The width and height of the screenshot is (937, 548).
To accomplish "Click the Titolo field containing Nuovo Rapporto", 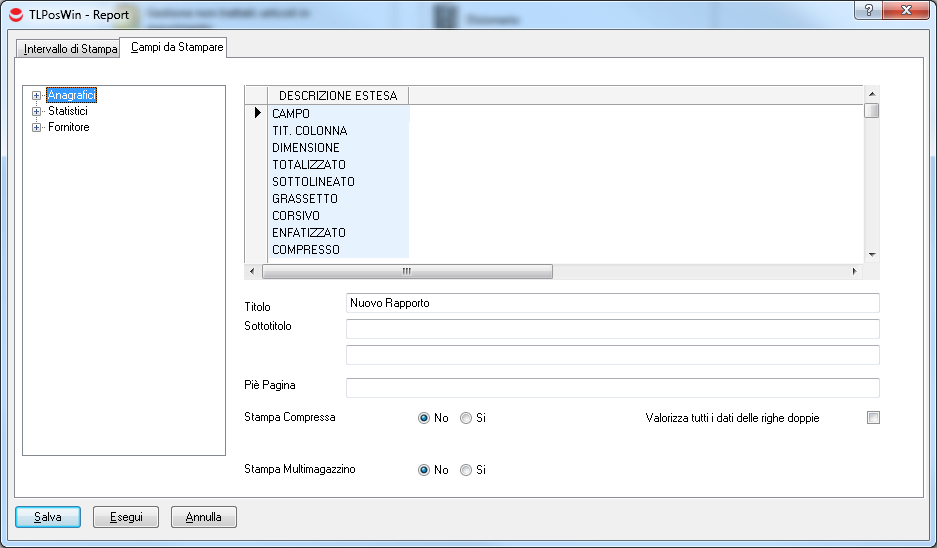I will [612, 303].
